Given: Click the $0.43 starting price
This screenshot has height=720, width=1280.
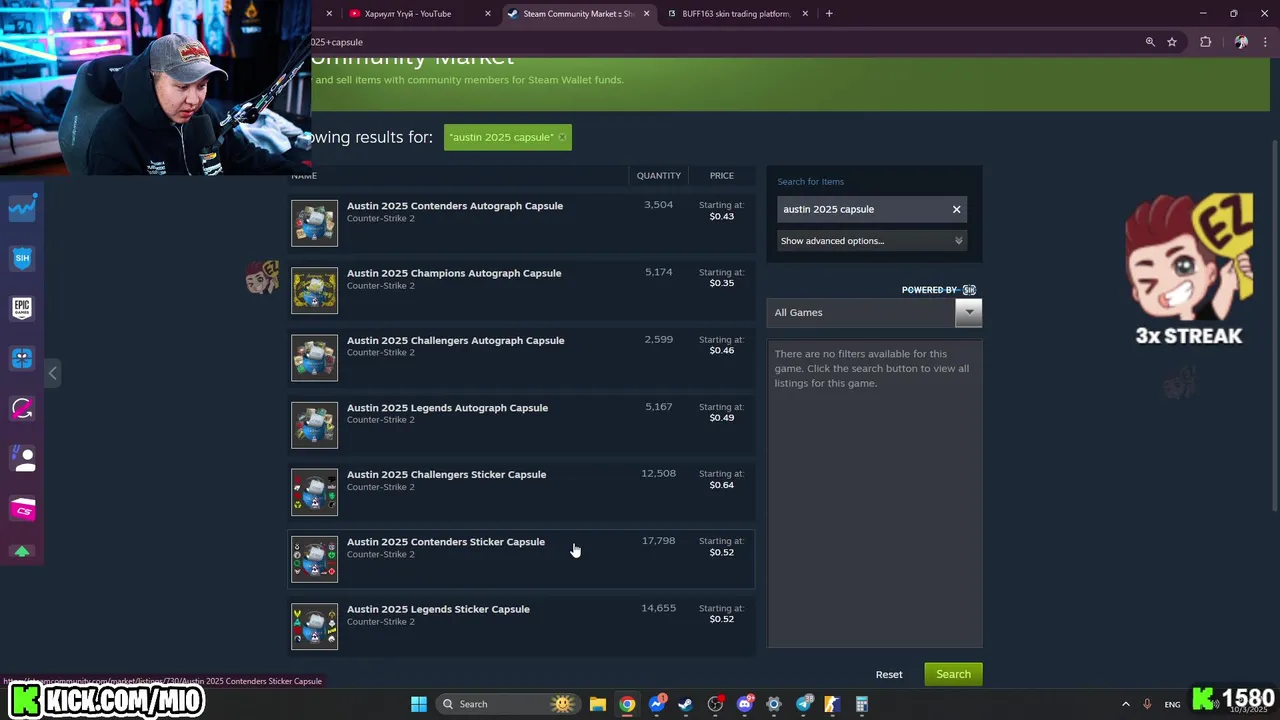Looking at the screenshot, I should coord(722,217).
